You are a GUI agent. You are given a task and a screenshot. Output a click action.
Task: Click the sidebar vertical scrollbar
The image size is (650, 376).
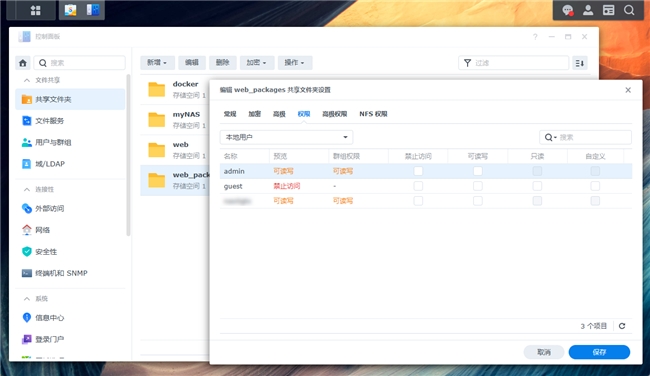[129, 155]
